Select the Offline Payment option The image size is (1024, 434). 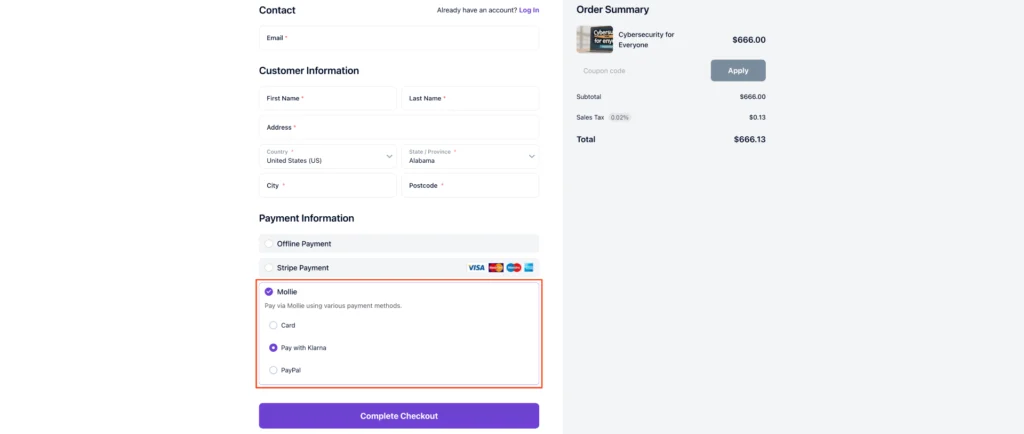(268, 243)
